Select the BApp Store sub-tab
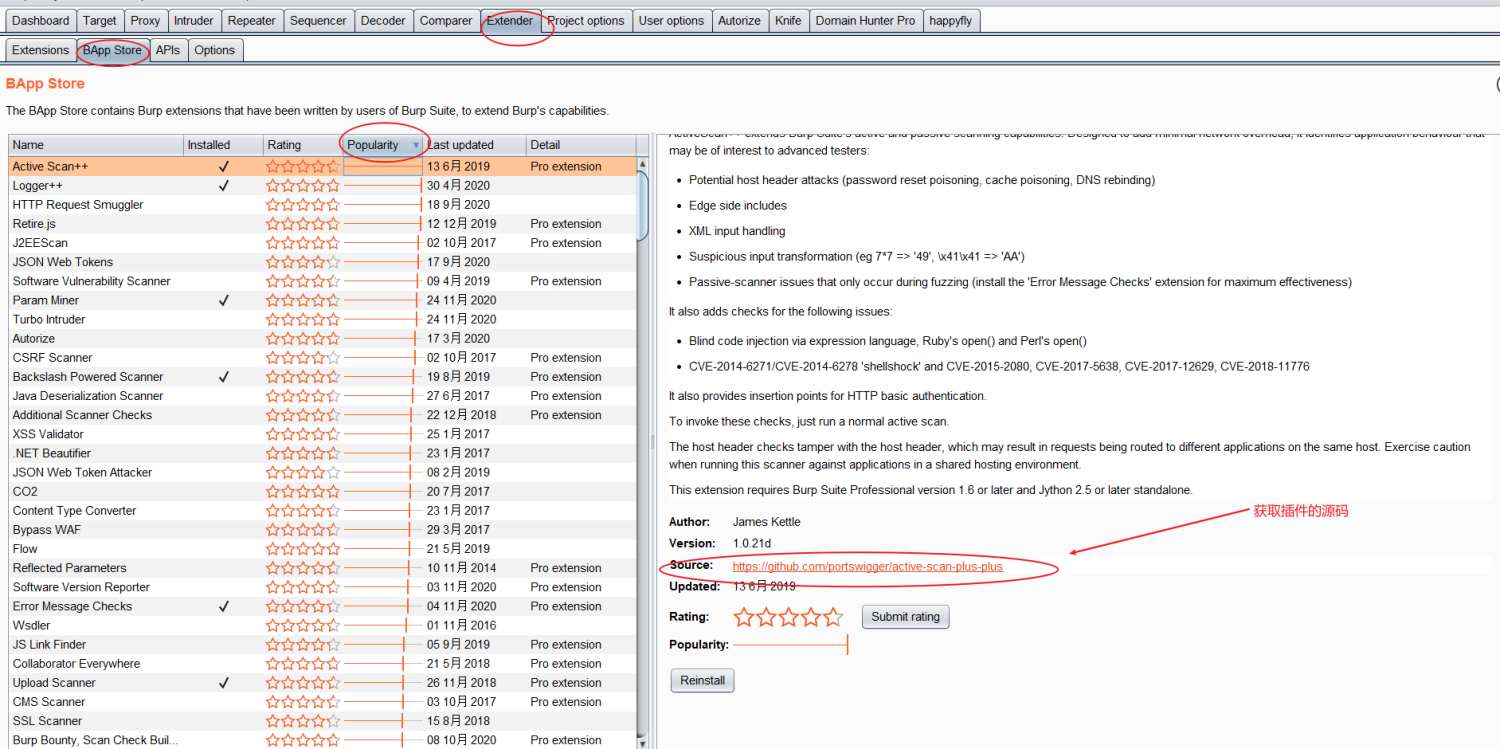The width and height of the screenshot is (1500, 749). (112, 50)
